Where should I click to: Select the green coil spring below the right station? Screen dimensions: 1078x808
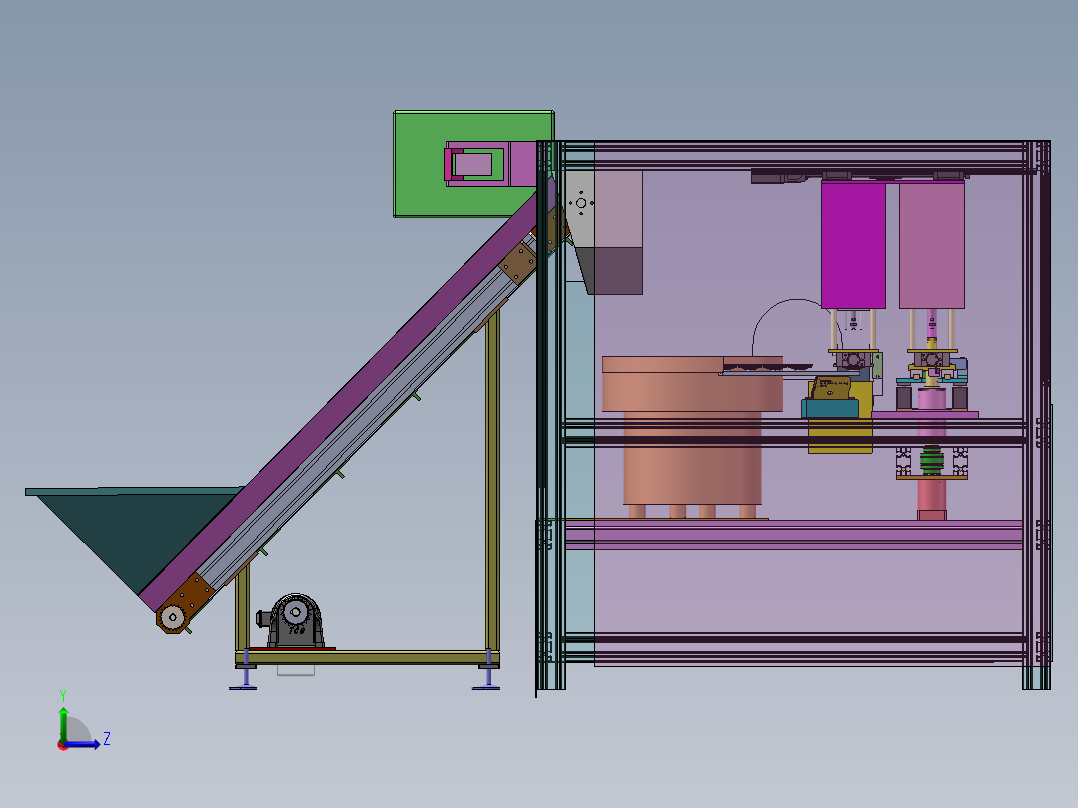932,460
